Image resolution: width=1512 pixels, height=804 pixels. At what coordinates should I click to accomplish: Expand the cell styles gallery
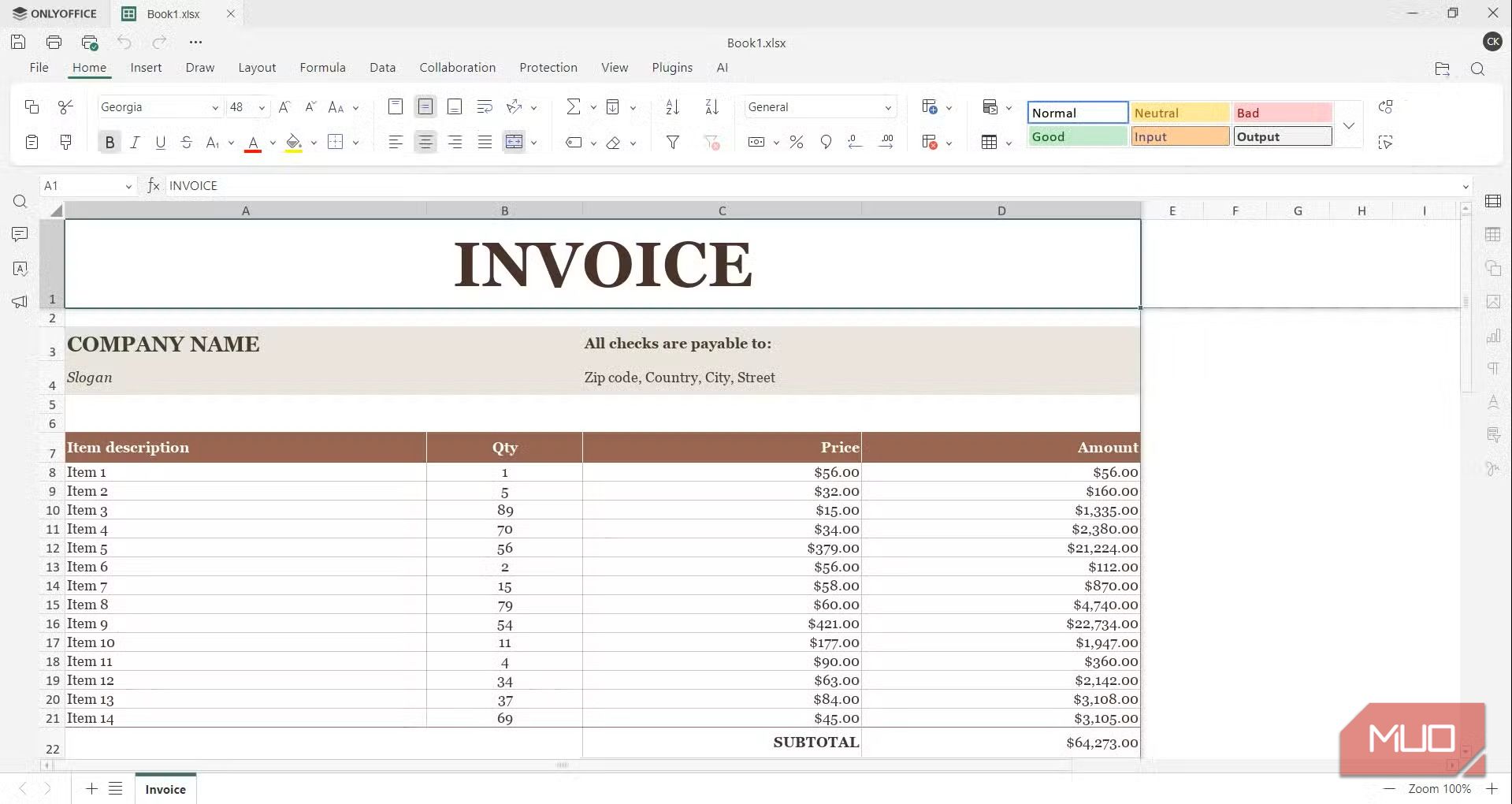click(x=1349, y=125)
